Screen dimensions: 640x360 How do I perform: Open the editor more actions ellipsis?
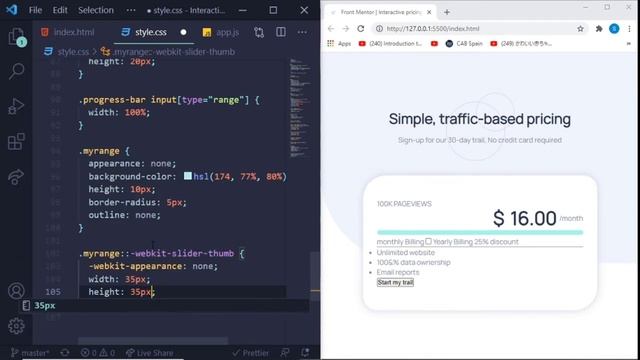click(302, 32)
